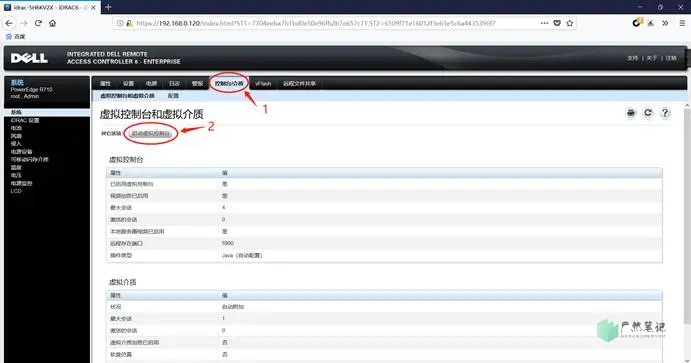Click the extension icon with the notification badge
The width and height of the screenshot is (691, 363).
tap(637, 22)
